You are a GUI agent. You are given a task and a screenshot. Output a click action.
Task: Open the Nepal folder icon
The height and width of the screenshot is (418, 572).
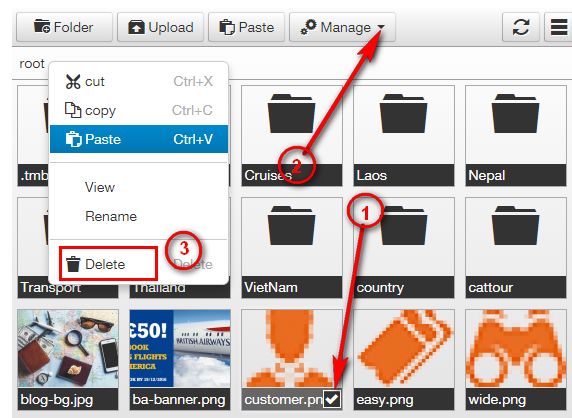pyautogui.click(x=515, y=113)
